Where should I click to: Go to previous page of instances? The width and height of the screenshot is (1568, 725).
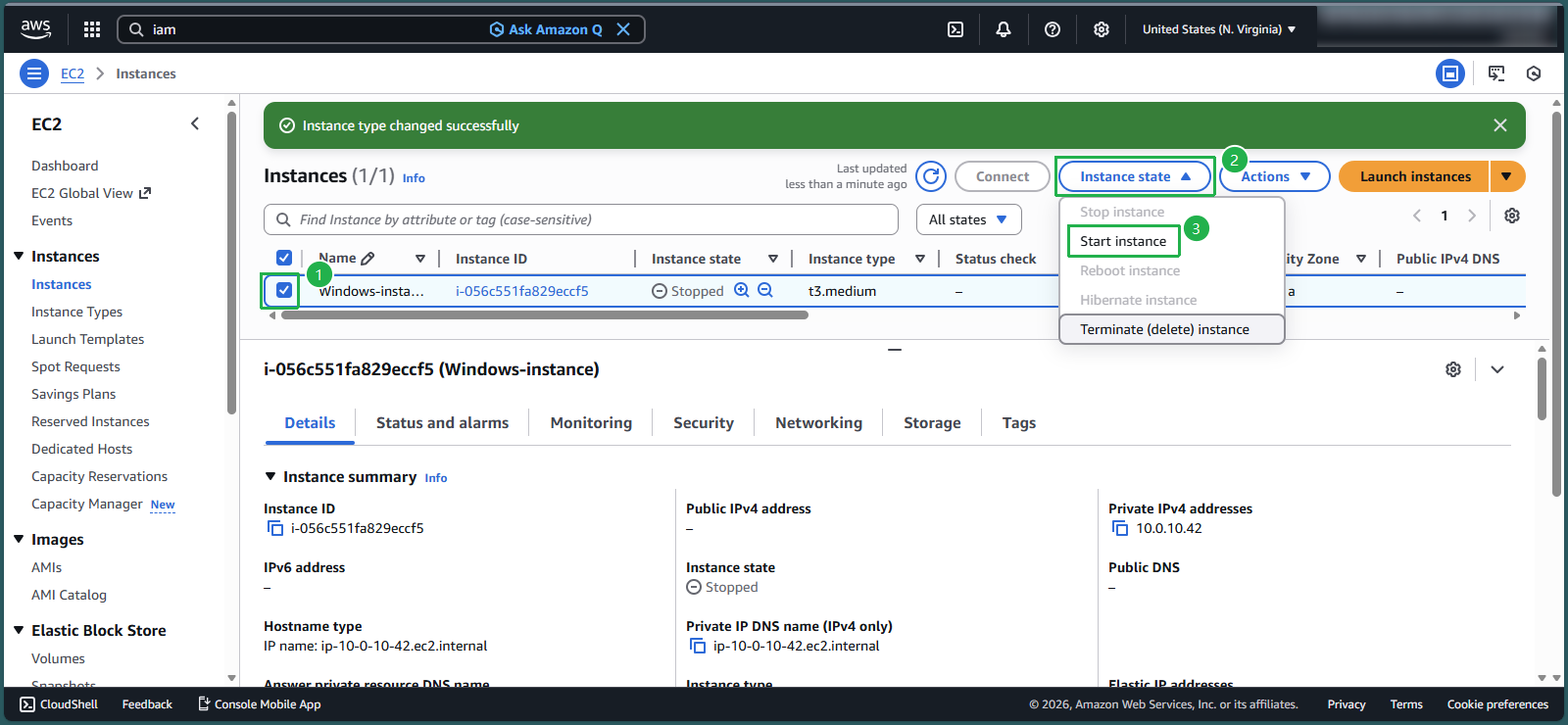[x=1417, y=216]
